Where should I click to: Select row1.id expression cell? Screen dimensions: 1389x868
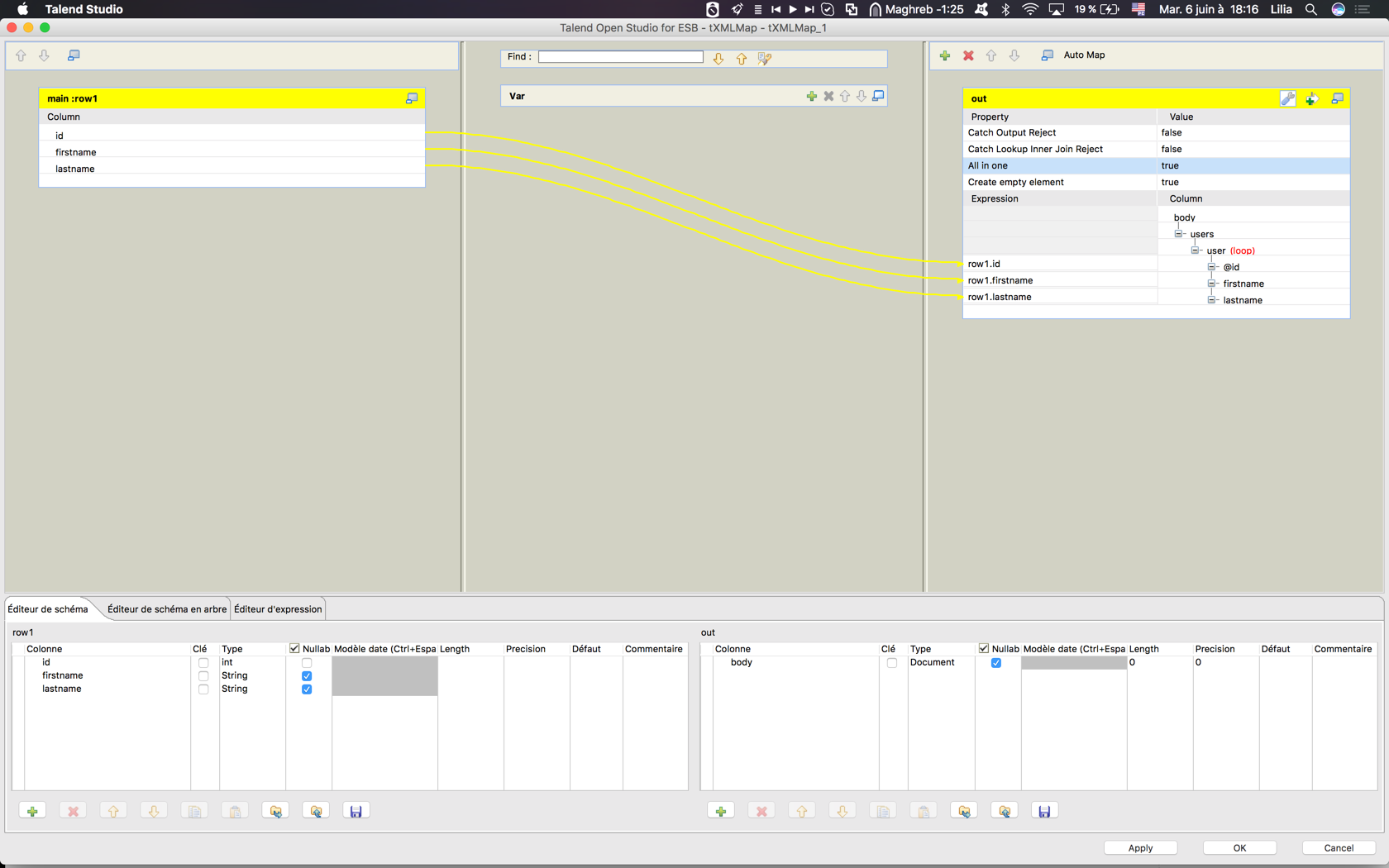click(x=1060, y=265)
